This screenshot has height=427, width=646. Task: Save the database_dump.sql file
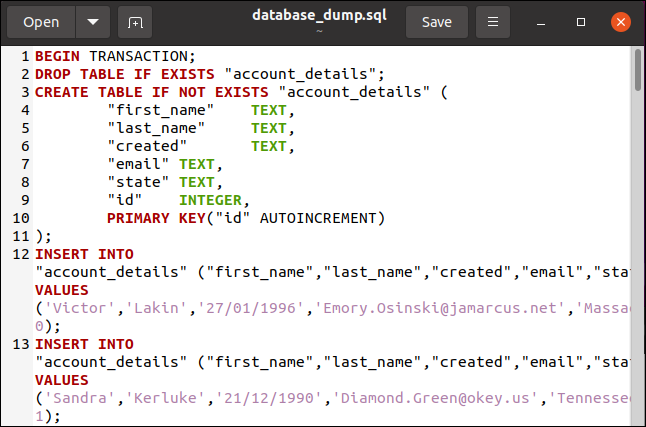coord(436,22)
